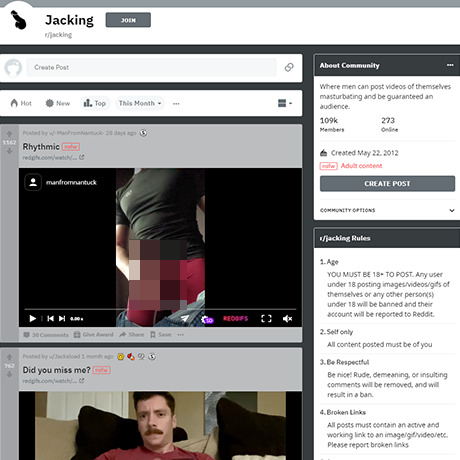Click the nsfw tag beside Rhythmic title

71,147
